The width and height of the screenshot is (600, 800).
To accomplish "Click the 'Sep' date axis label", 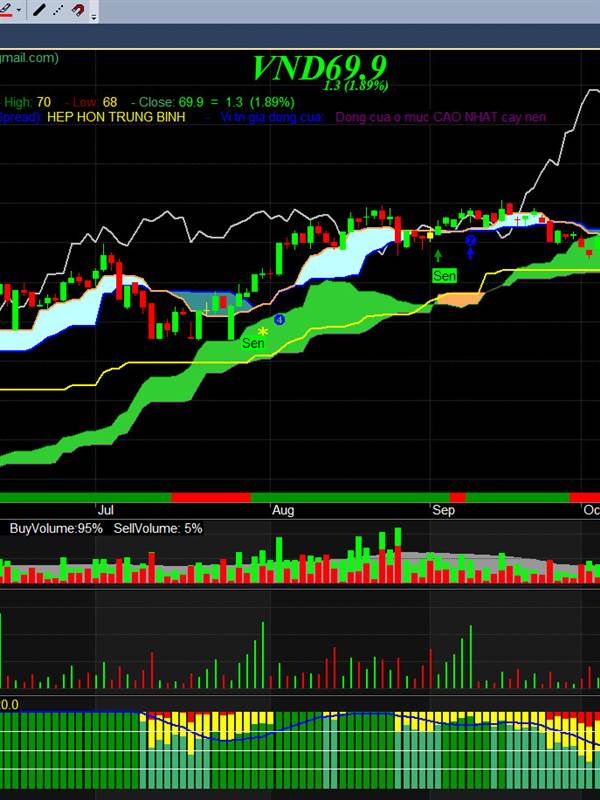I will click(443, 510).
